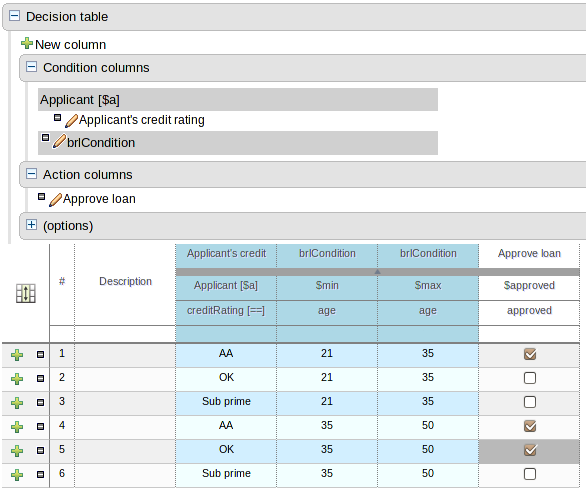Edit brlCondition column pencil icon
This screenshot has height=493, width=586.
pyautogui.click(x=59, y=141)
